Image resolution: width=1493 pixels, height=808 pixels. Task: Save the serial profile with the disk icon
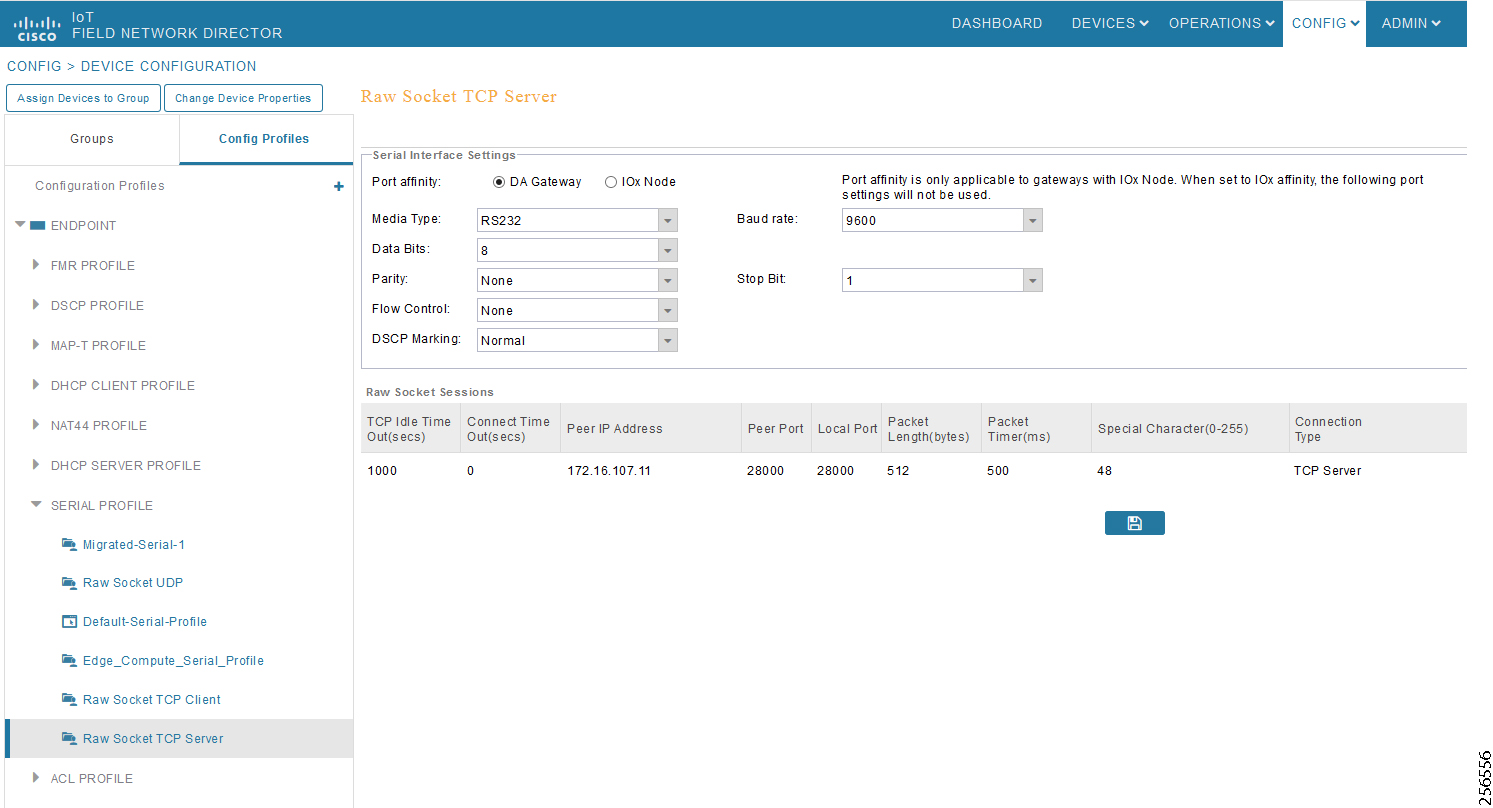(x=1134, y=523)
